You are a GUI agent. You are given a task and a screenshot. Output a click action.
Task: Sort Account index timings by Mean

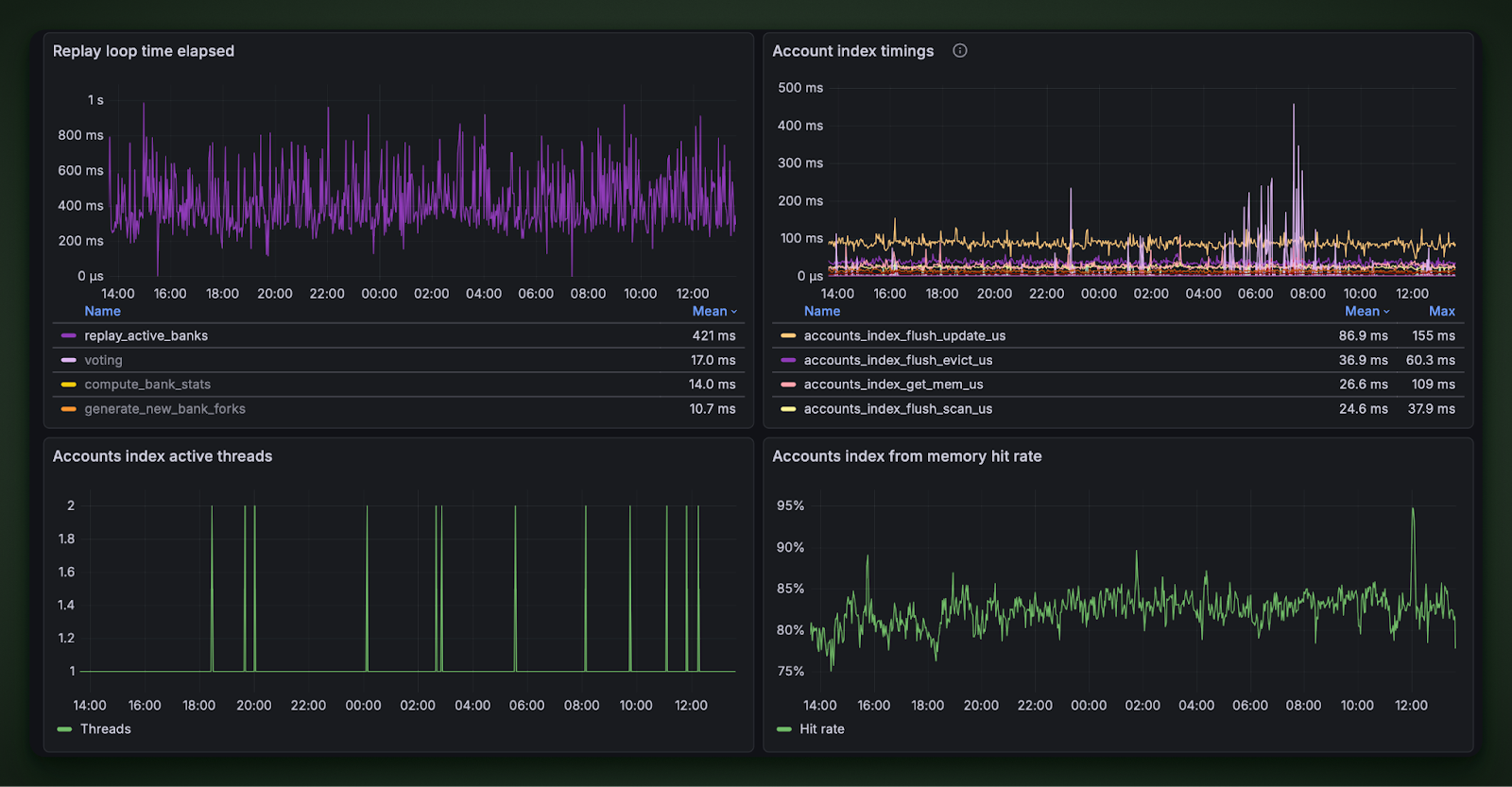(1366, 311)
